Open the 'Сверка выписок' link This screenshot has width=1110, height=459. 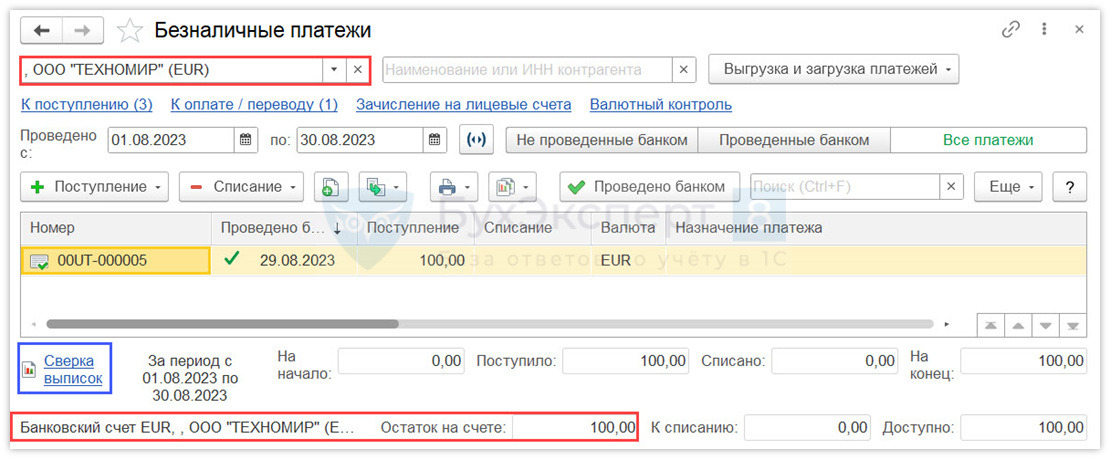click(x=73, y=370)
